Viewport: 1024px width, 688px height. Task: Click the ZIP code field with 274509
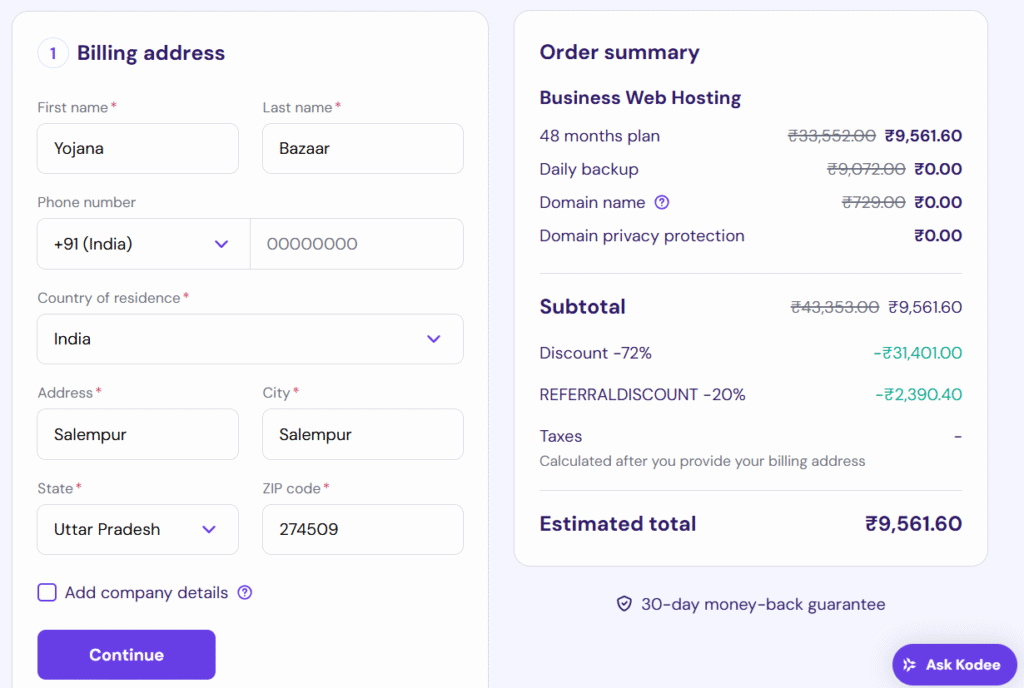(x=362, y=529)
